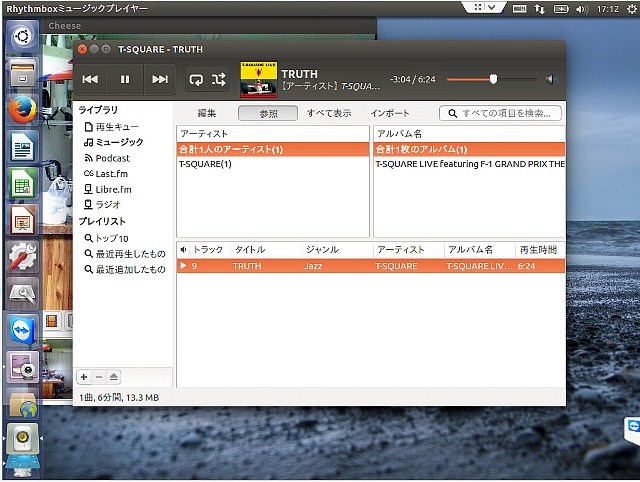Click the minus remove playlist button

pos(99,377)
